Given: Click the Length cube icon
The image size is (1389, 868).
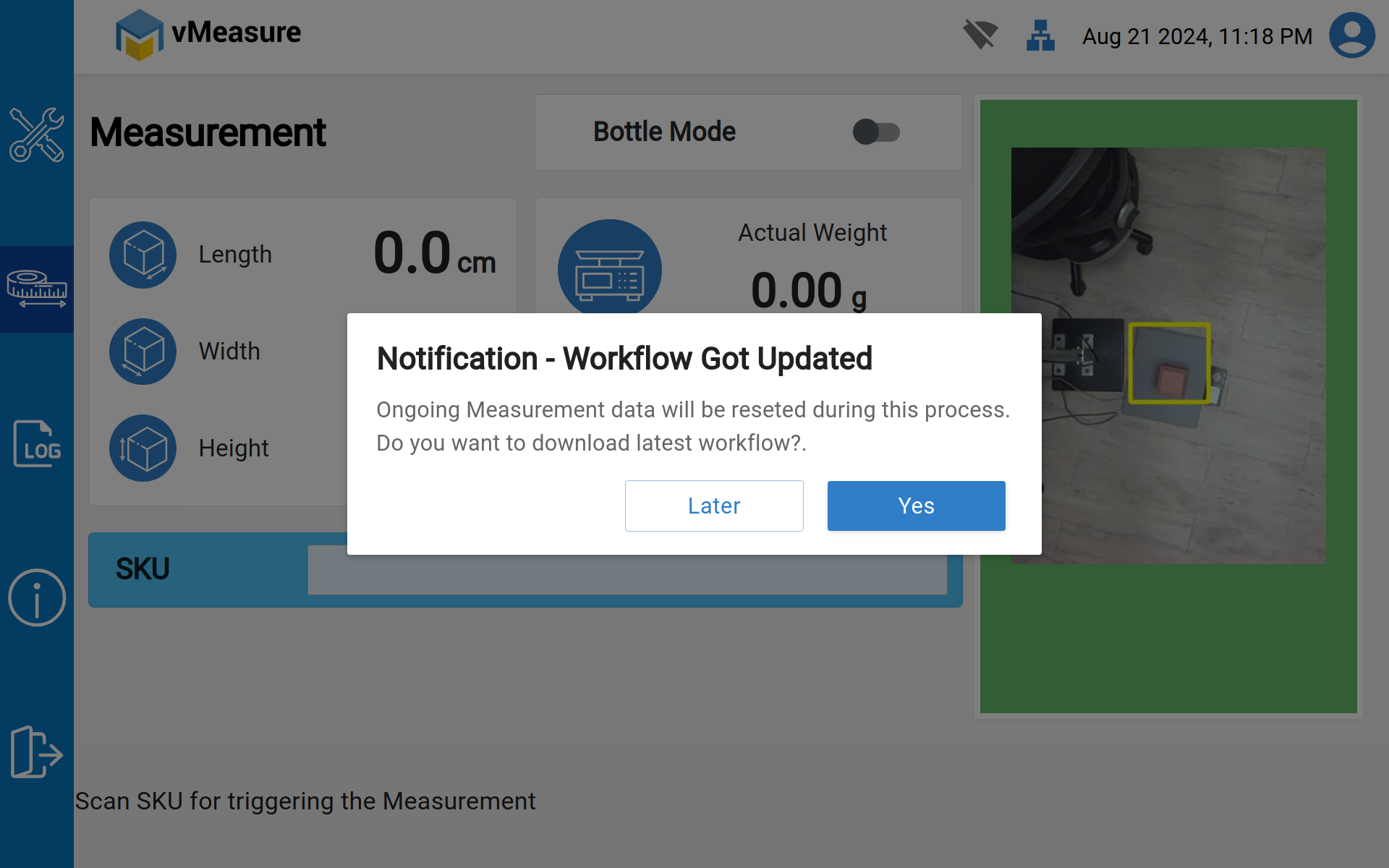Looking at the screenshot, I should (143, 255).
